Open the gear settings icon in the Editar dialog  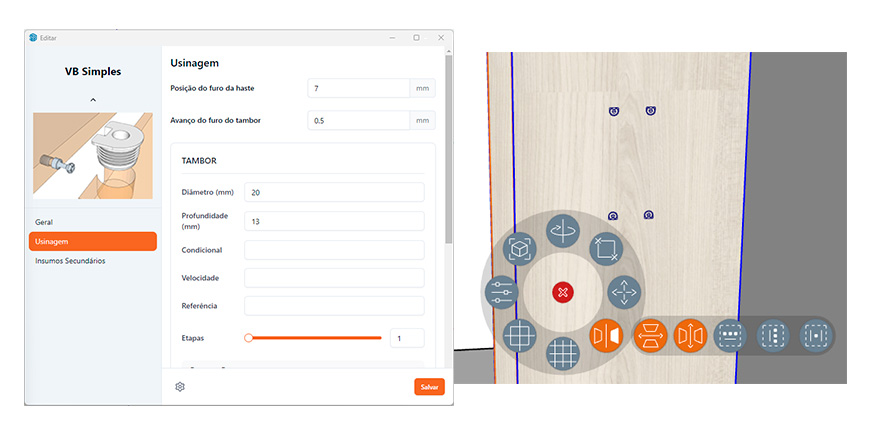180,387
